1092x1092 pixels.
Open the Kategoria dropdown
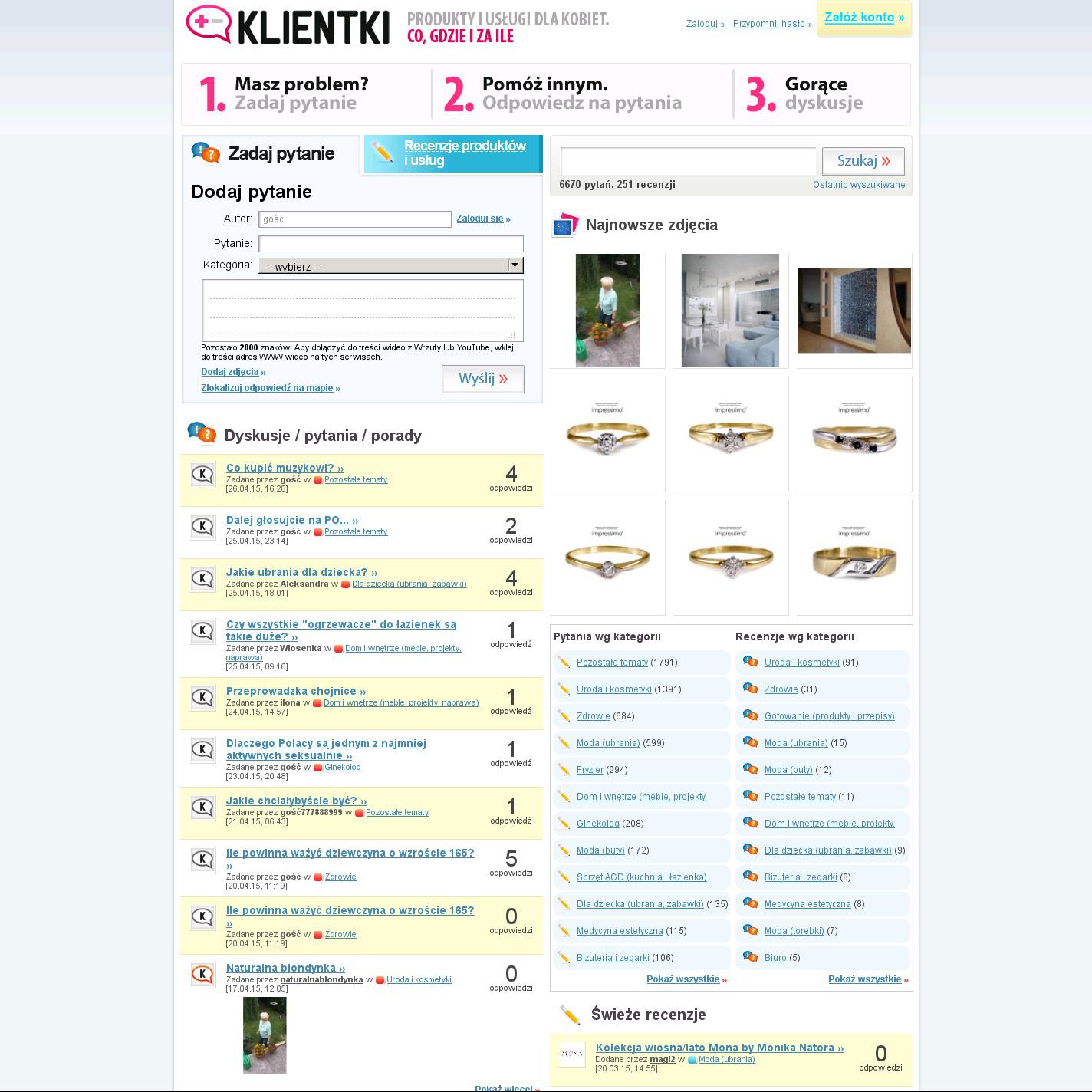[390, 266]
